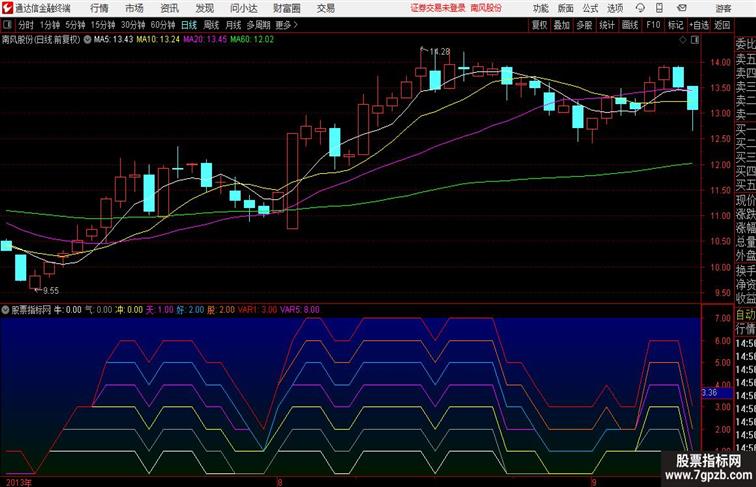The height and width of the screenshot is (487, 756).
Task: Click the month 8 marker on time axis
Action: pyautogui.click(x=279, y=482)
